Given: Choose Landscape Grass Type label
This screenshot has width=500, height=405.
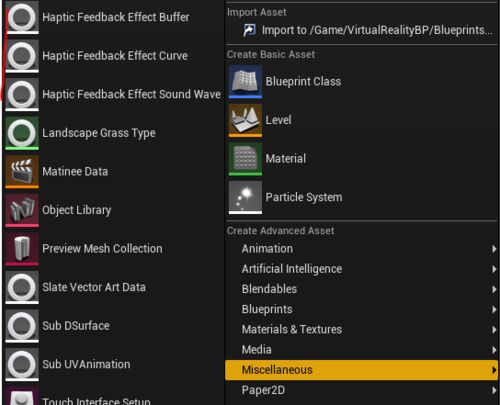Looking at the screenshot, I should 99,133.
